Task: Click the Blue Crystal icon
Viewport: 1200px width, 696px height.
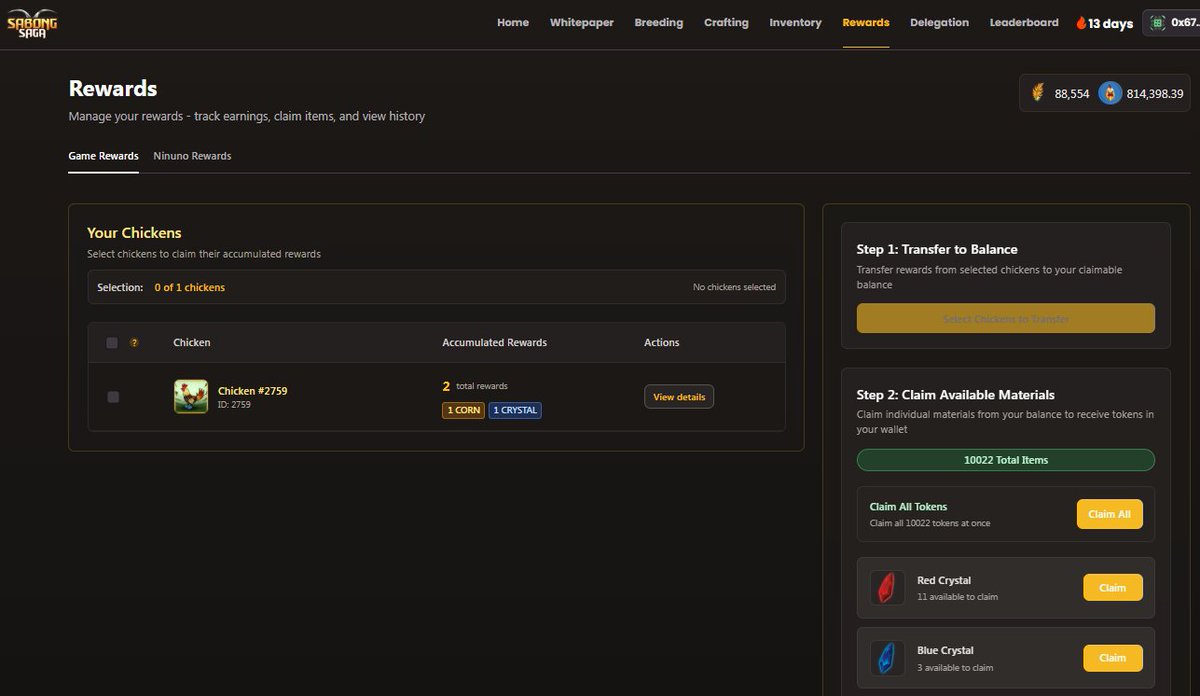Action: click(886, 658)
